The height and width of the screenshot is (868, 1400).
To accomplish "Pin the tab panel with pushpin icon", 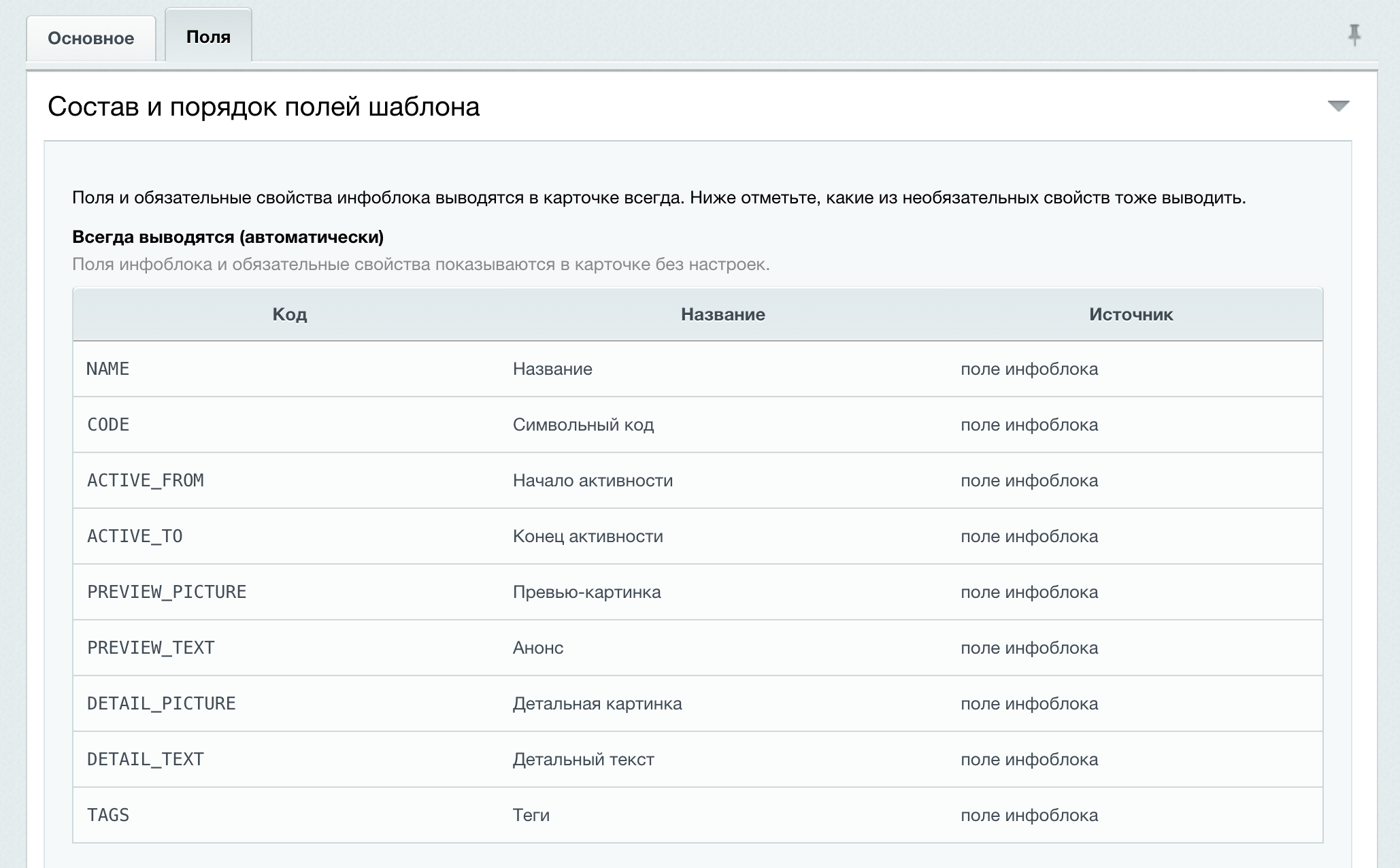I will [1354, 35].
